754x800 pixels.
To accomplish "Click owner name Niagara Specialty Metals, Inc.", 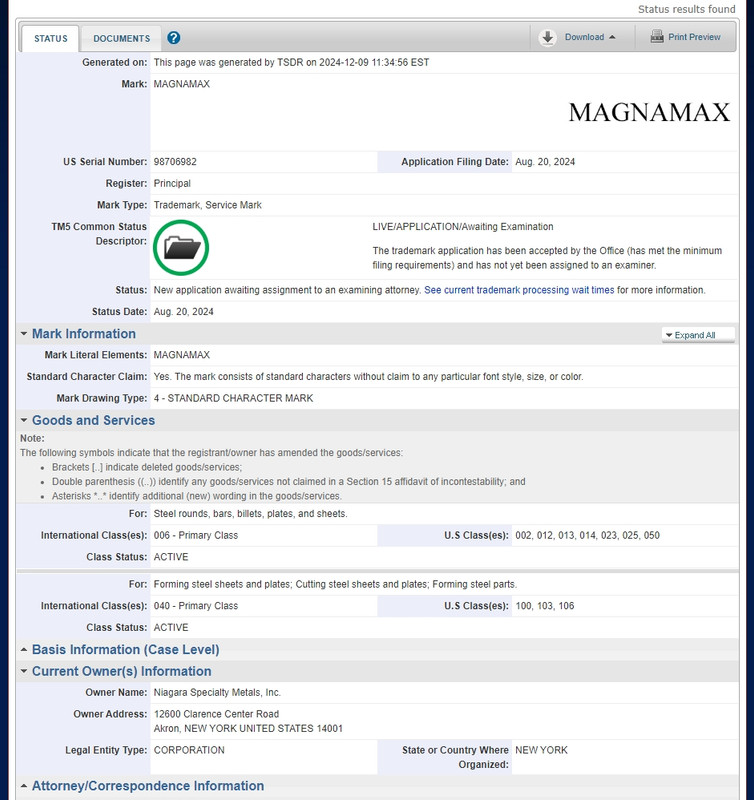I will click(217, 692).
